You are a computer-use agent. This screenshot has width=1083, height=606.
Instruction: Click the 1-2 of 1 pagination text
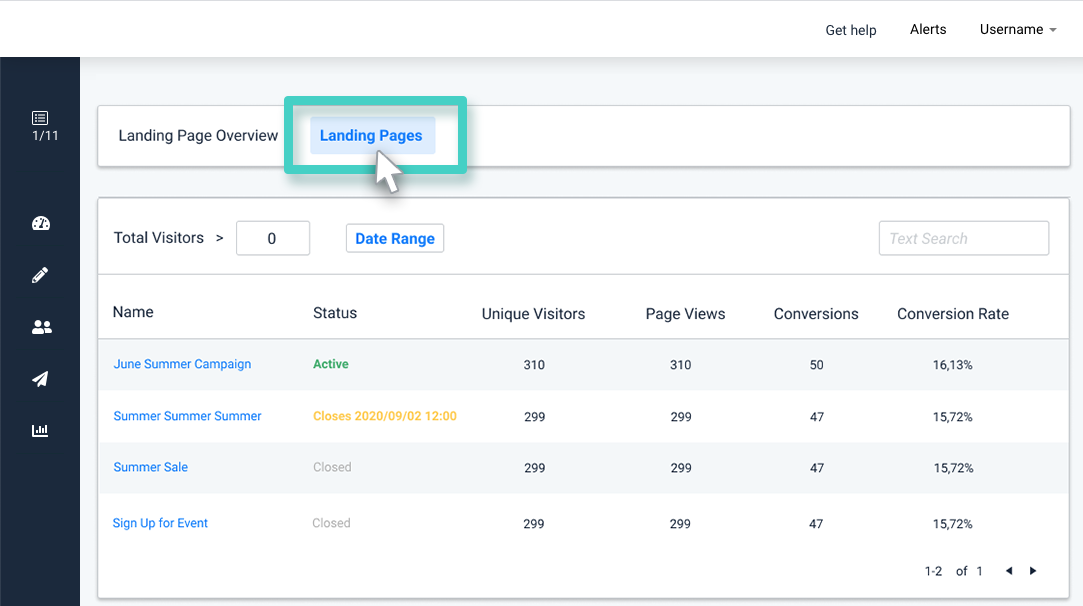click(953, 571)
